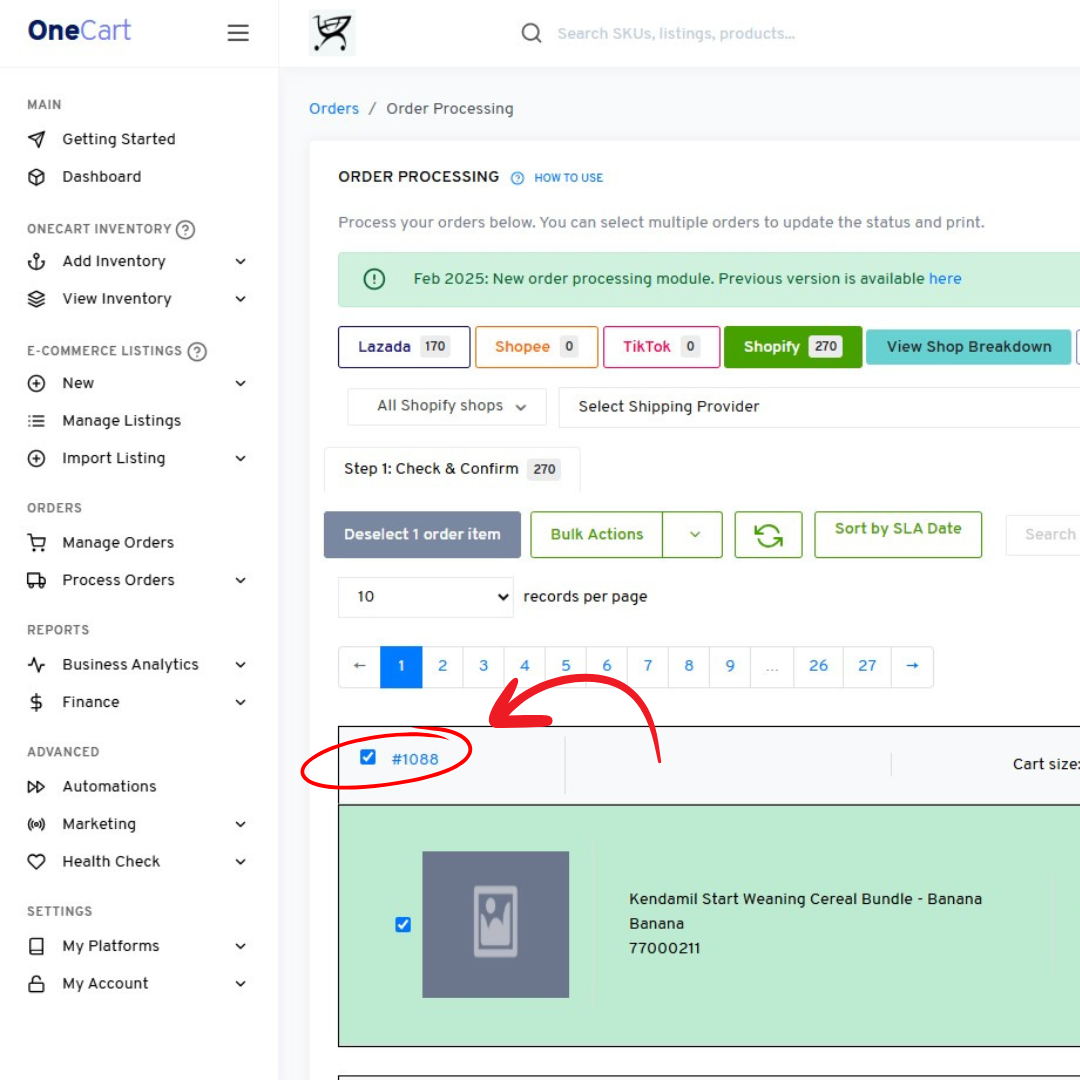Viewport: 1080px width, 1080px height.
Task: Click the Manage Listings list icon
Action: point(37,421)
